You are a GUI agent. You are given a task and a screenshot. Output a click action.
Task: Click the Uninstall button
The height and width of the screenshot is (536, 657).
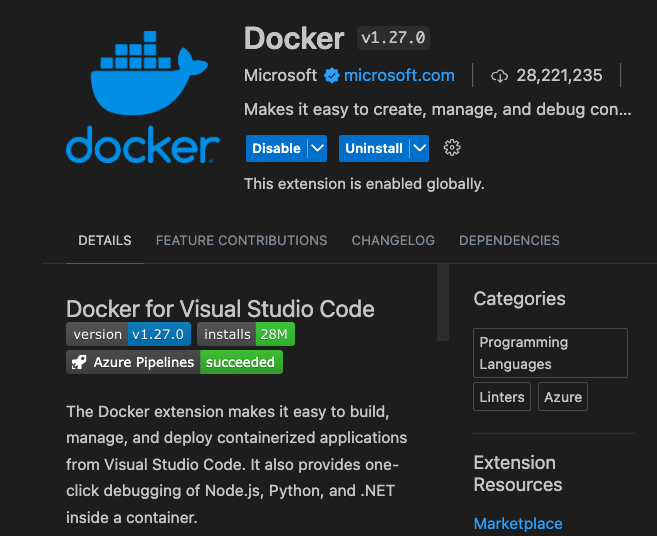[x=374, y=148]
